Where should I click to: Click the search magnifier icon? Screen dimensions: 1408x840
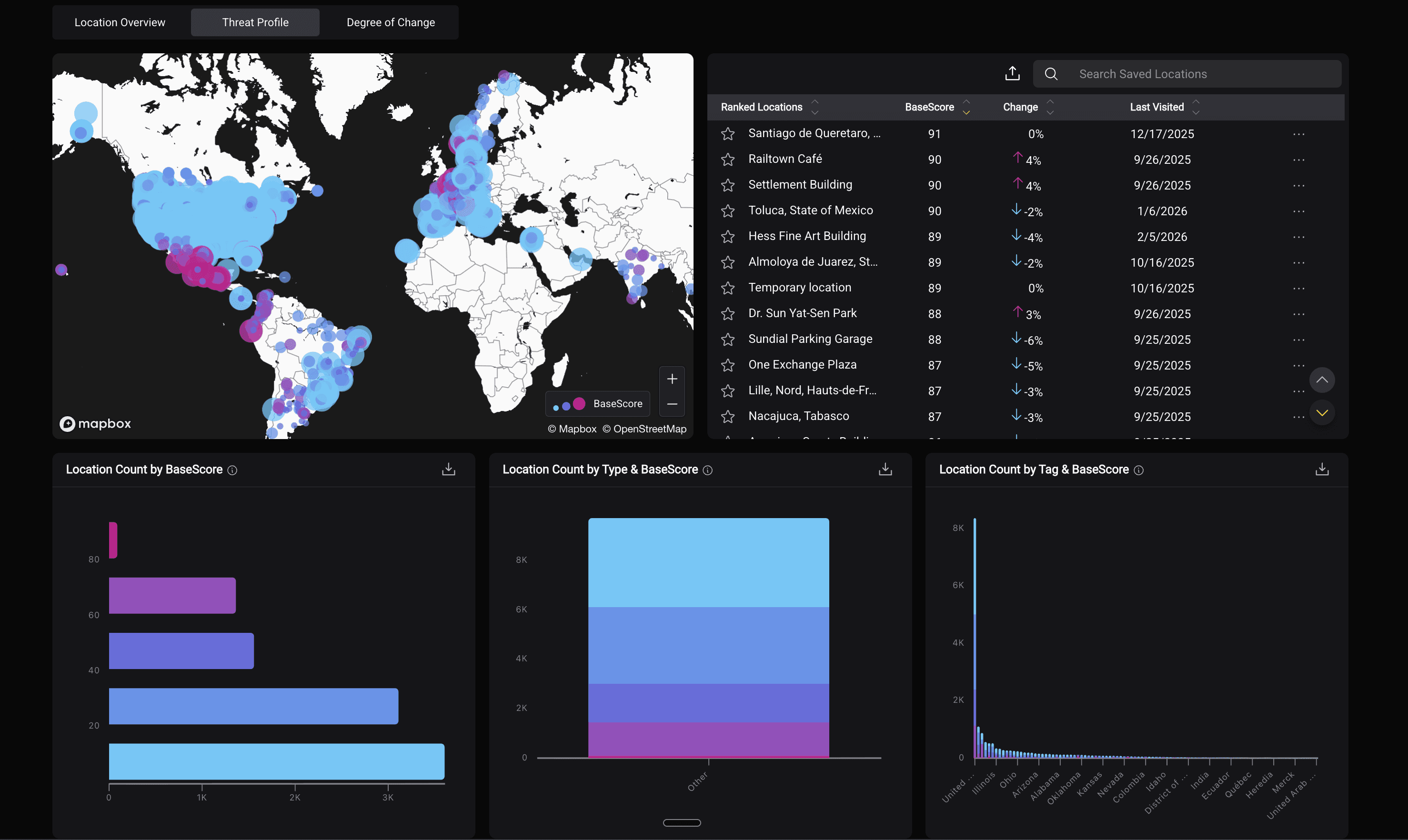[1051, 74]
